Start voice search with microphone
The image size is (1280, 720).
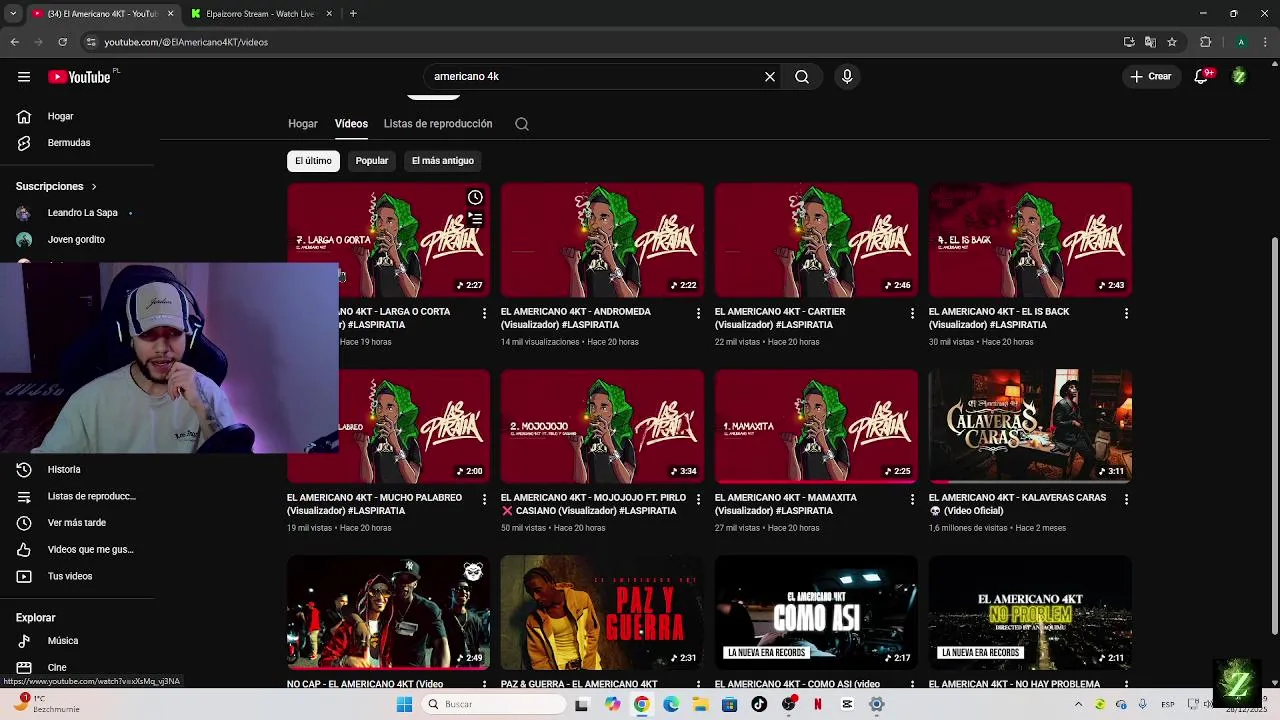(x=847, y=76)
